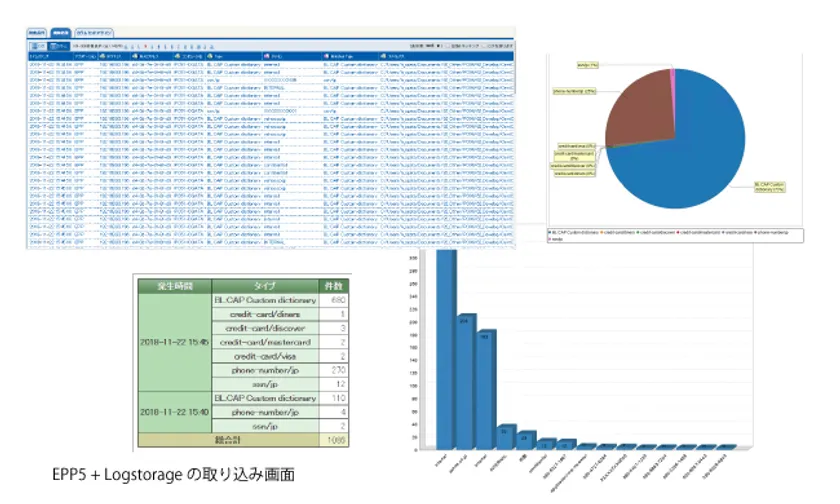The image size is (840, 504).
Task: Open the leftmost tab above the log table
Action: [x=37, y=33]
